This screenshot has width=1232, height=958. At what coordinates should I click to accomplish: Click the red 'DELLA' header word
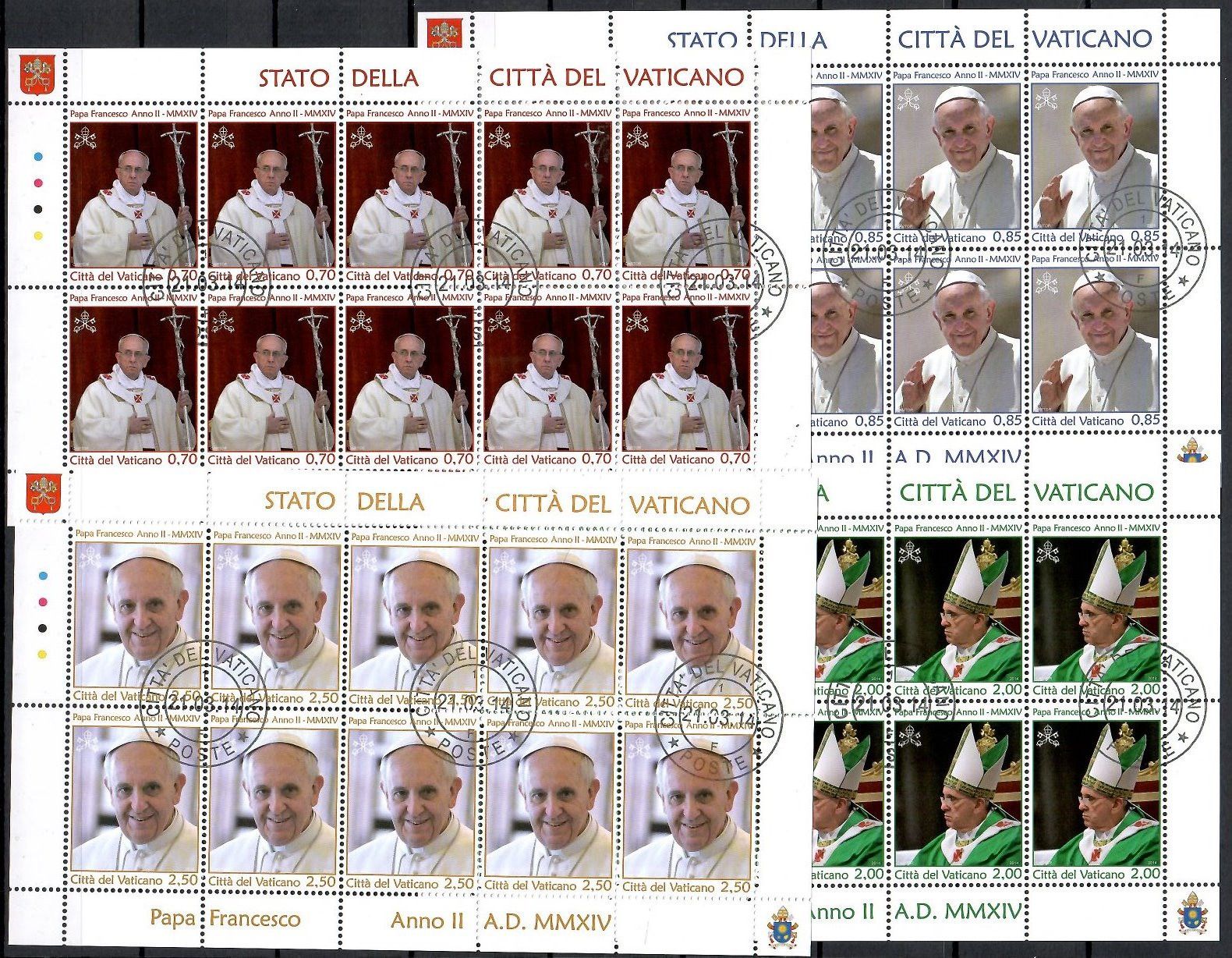(x=385, y=78)
